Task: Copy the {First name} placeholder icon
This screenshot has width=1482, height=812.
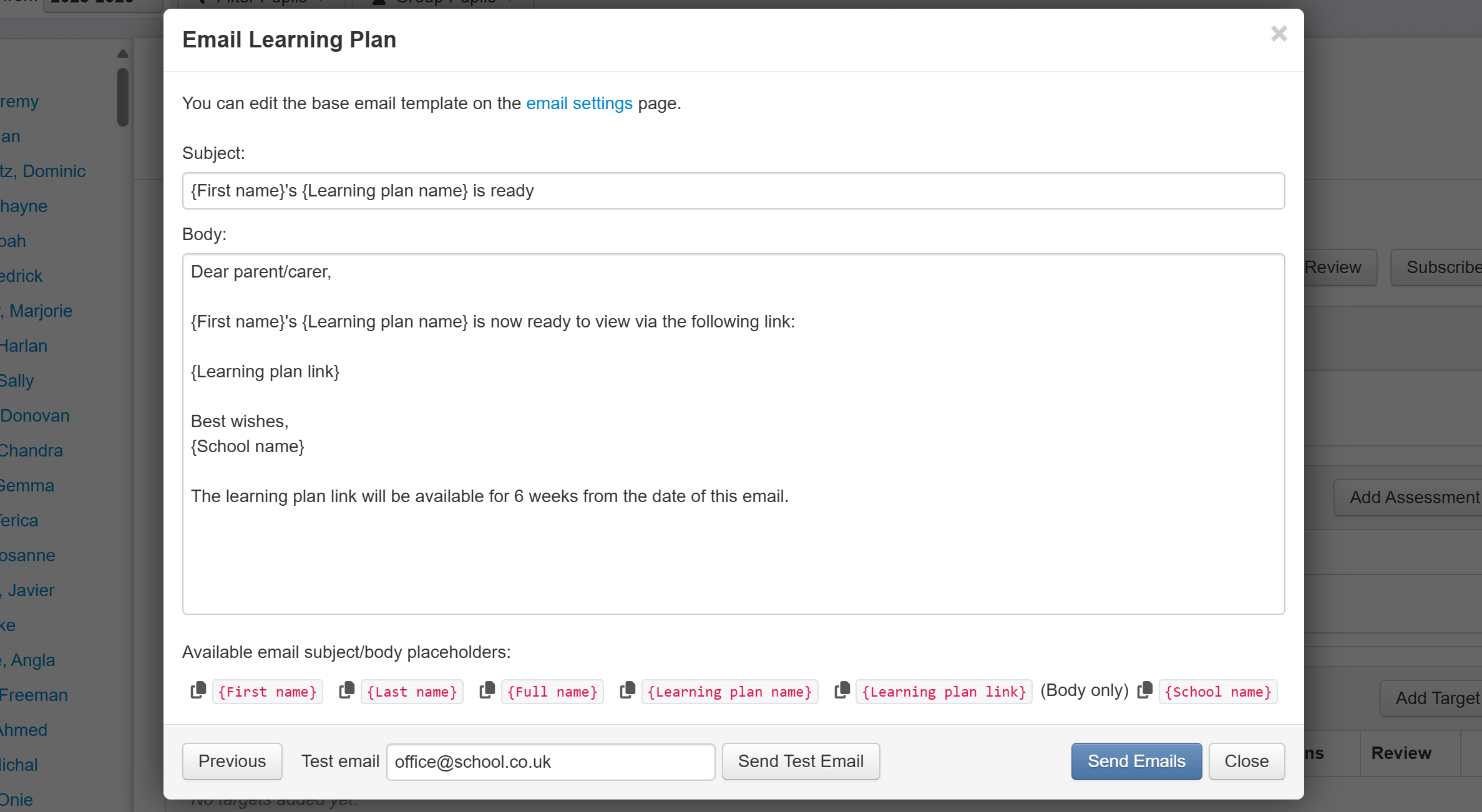Action: click(x=198, y=690)
